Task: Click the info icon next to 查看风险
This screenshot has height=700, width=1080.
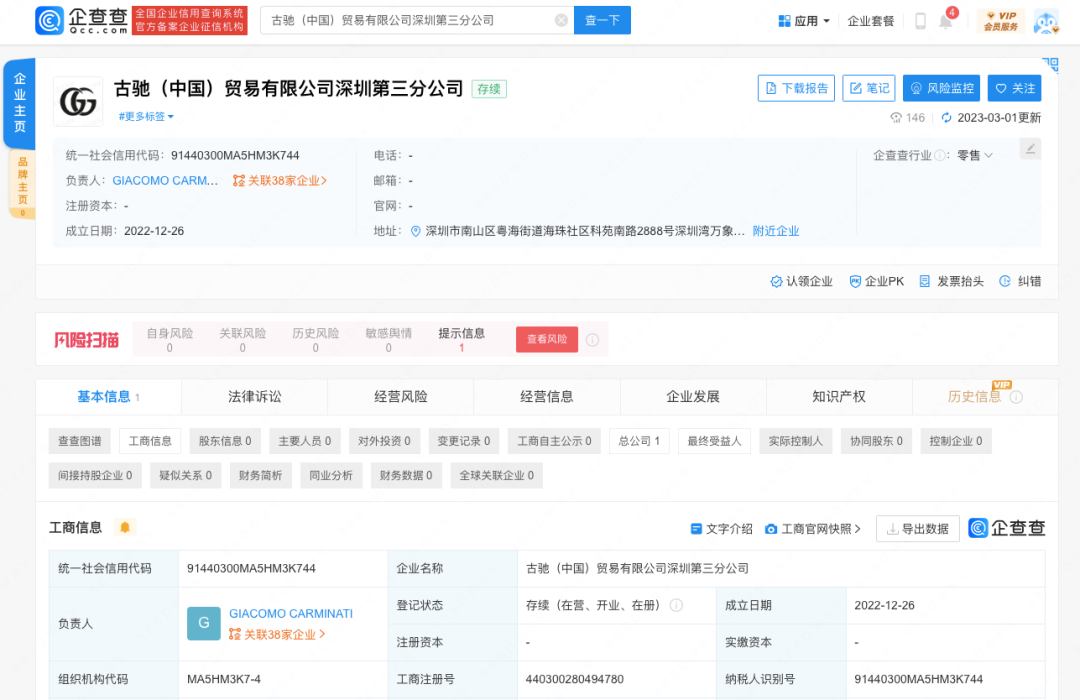Action: (x=592, y=340)
